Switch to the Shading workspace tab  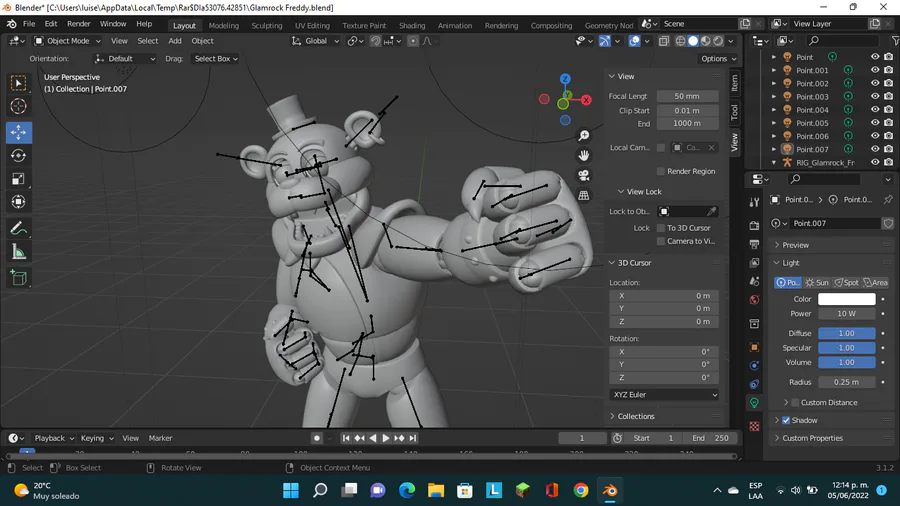click(x=412, y=26)
